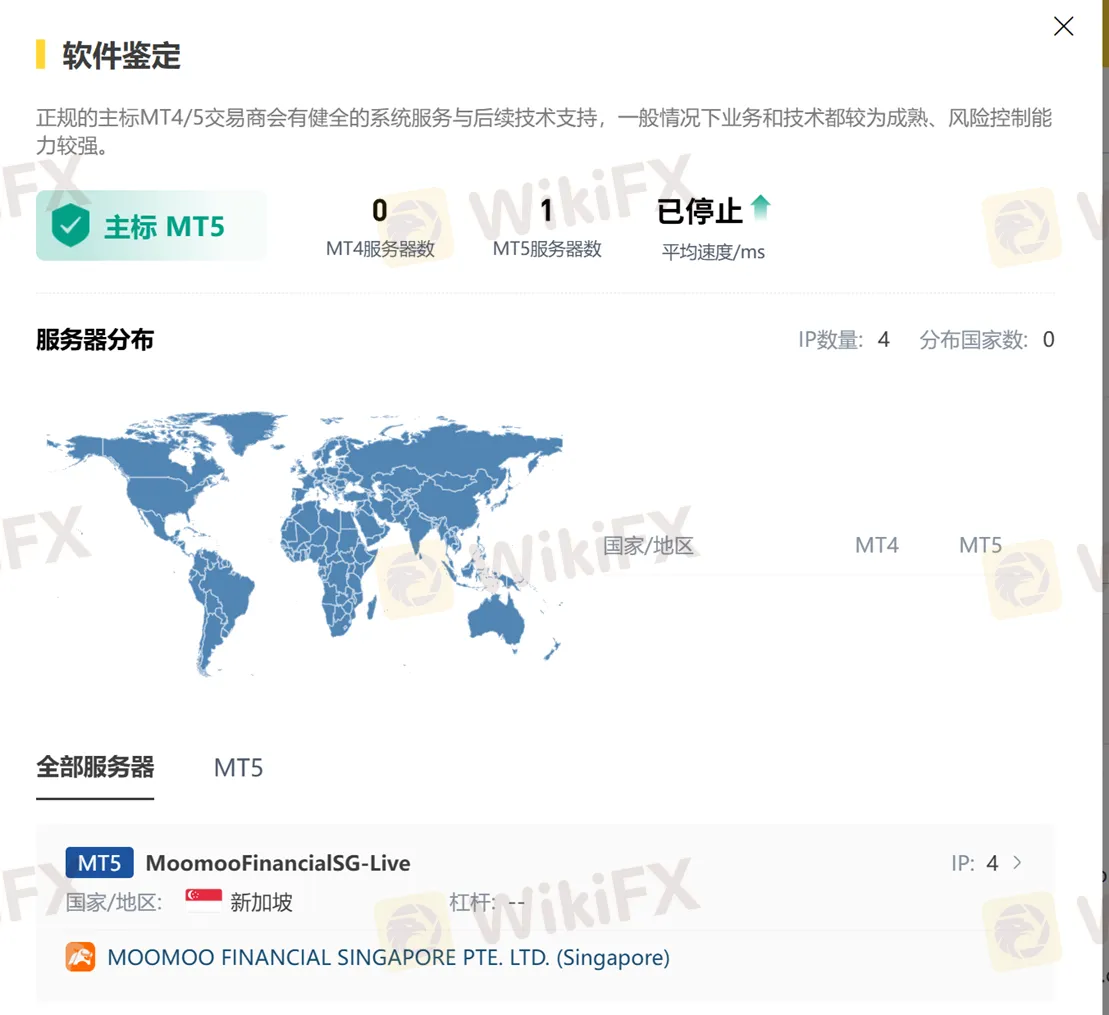
Task: Click the MT4 column header in table
Action: click(876, 546)
